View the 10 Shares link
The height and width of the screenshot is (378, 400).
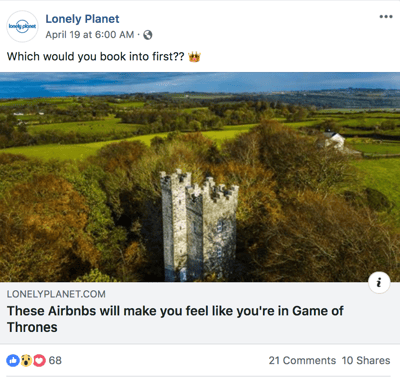click(x=366, y=360)
